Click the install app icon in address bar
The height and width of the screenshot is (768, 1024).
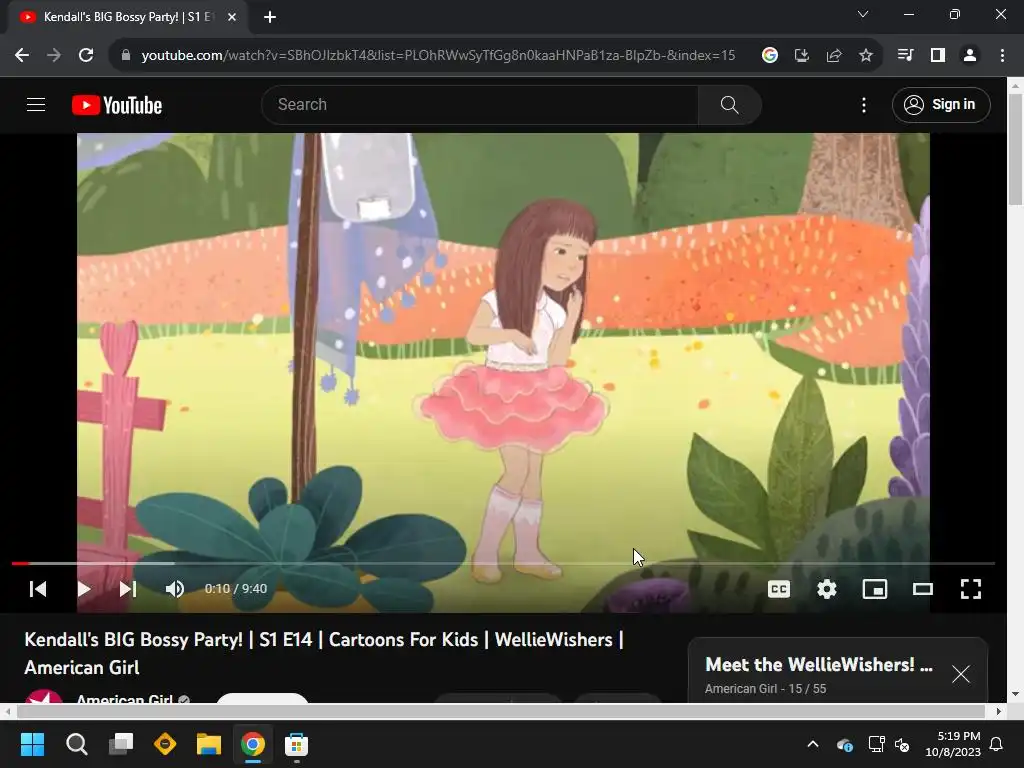[802, 56]
